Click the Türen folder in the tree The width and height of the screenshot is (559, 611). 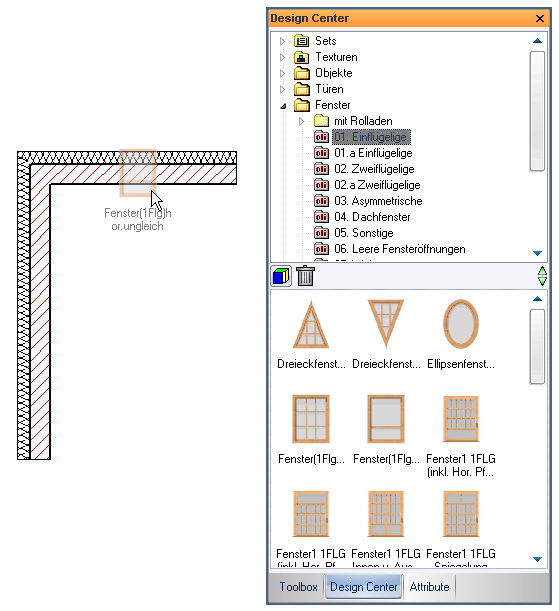(x=329, y=89)
